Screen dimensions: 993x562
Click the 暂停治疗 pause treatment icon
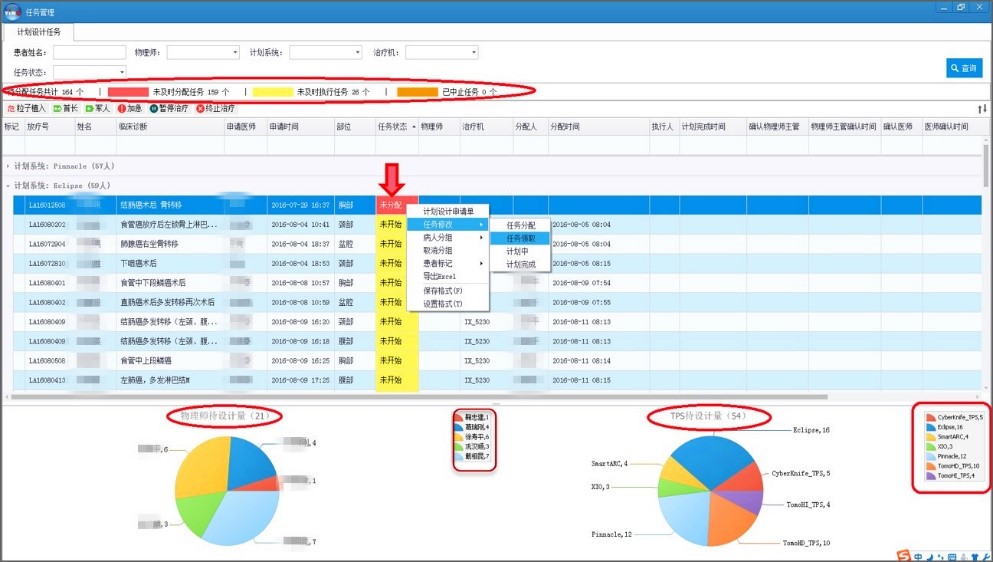154,108
